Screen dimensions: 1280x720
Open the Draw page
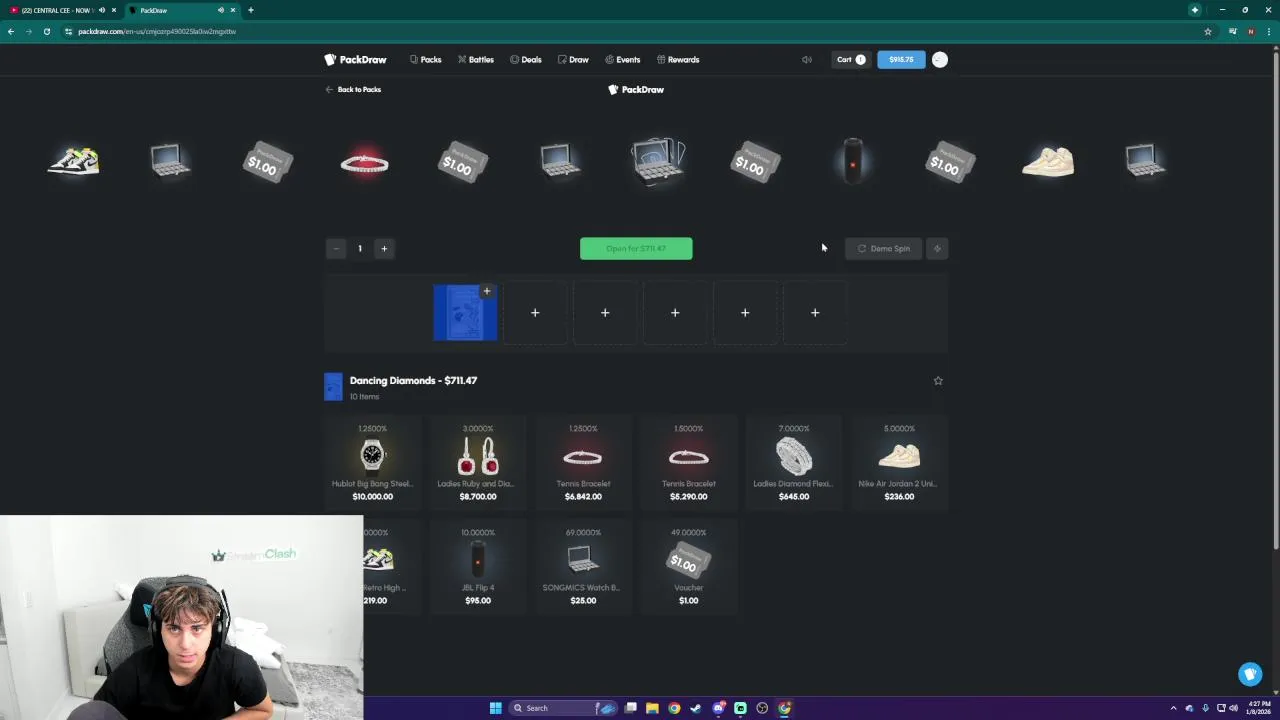tap(573, 60)
